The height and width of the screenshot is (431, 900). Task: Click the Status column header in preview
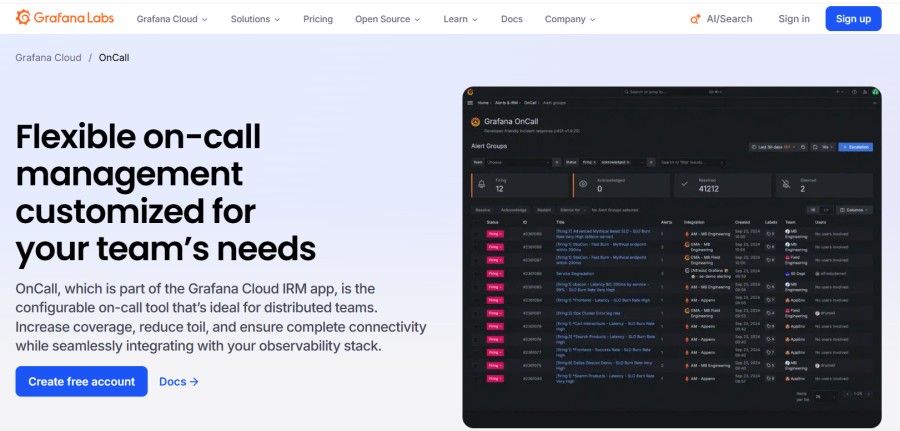492,222
